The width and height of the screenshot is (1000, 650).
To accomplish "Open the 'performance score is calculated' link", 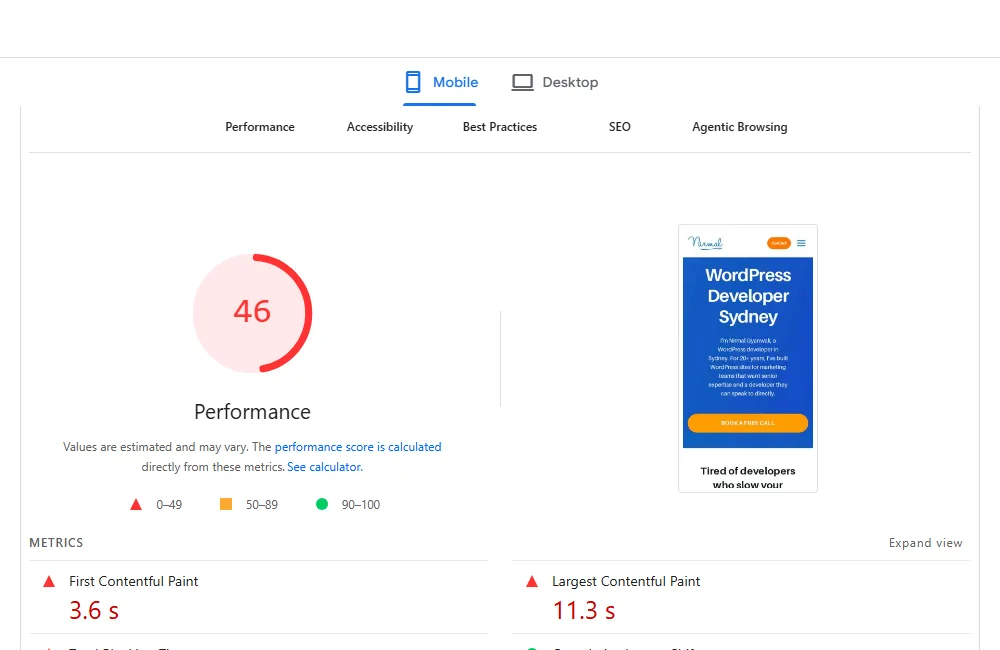I will 358,447.
